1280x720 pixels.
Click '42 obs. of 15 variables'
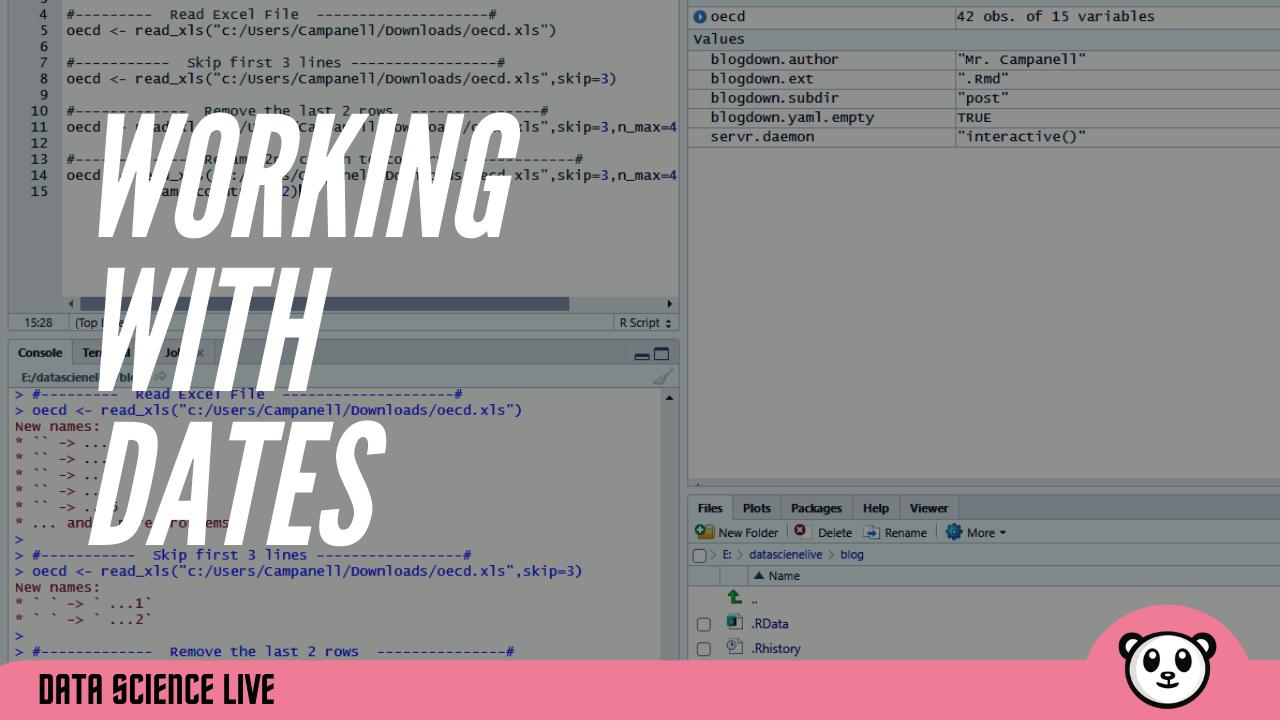coord(1056,16)
